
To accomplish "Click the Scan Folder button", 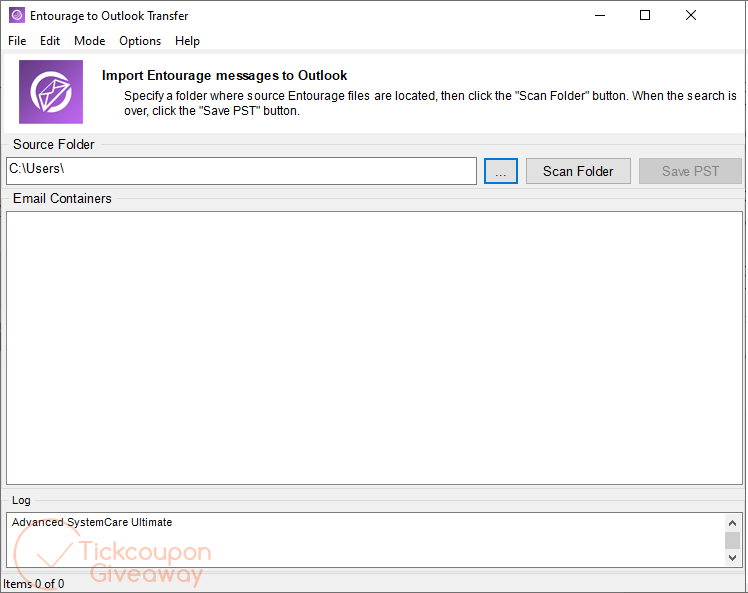I will click(x=578, y=171).
